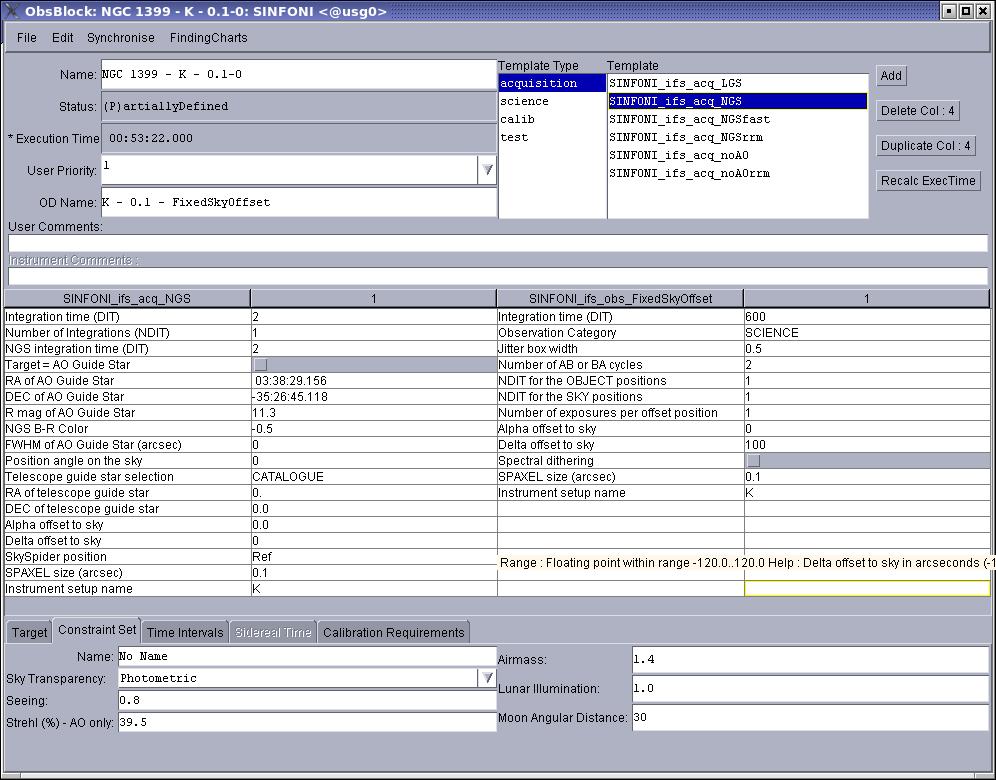Open the window menu icon in title bar
This screenshot has height=780, width=996.
click(x=11, y=11)
